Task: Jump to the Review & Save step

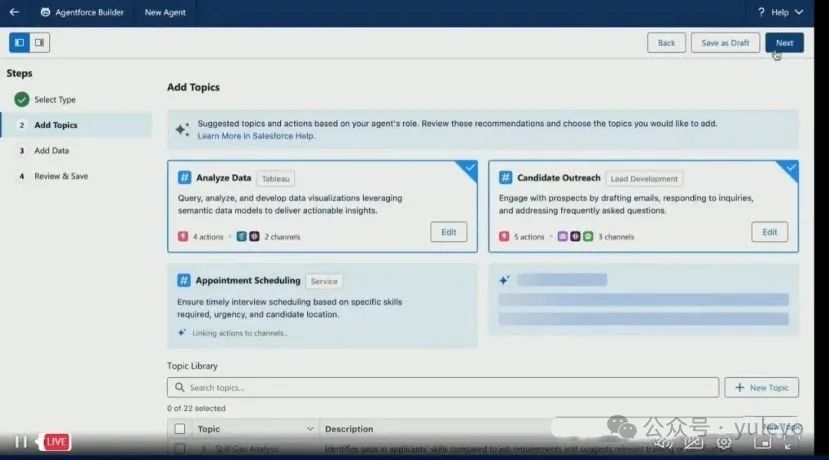Action: click(x=61, y=176)
